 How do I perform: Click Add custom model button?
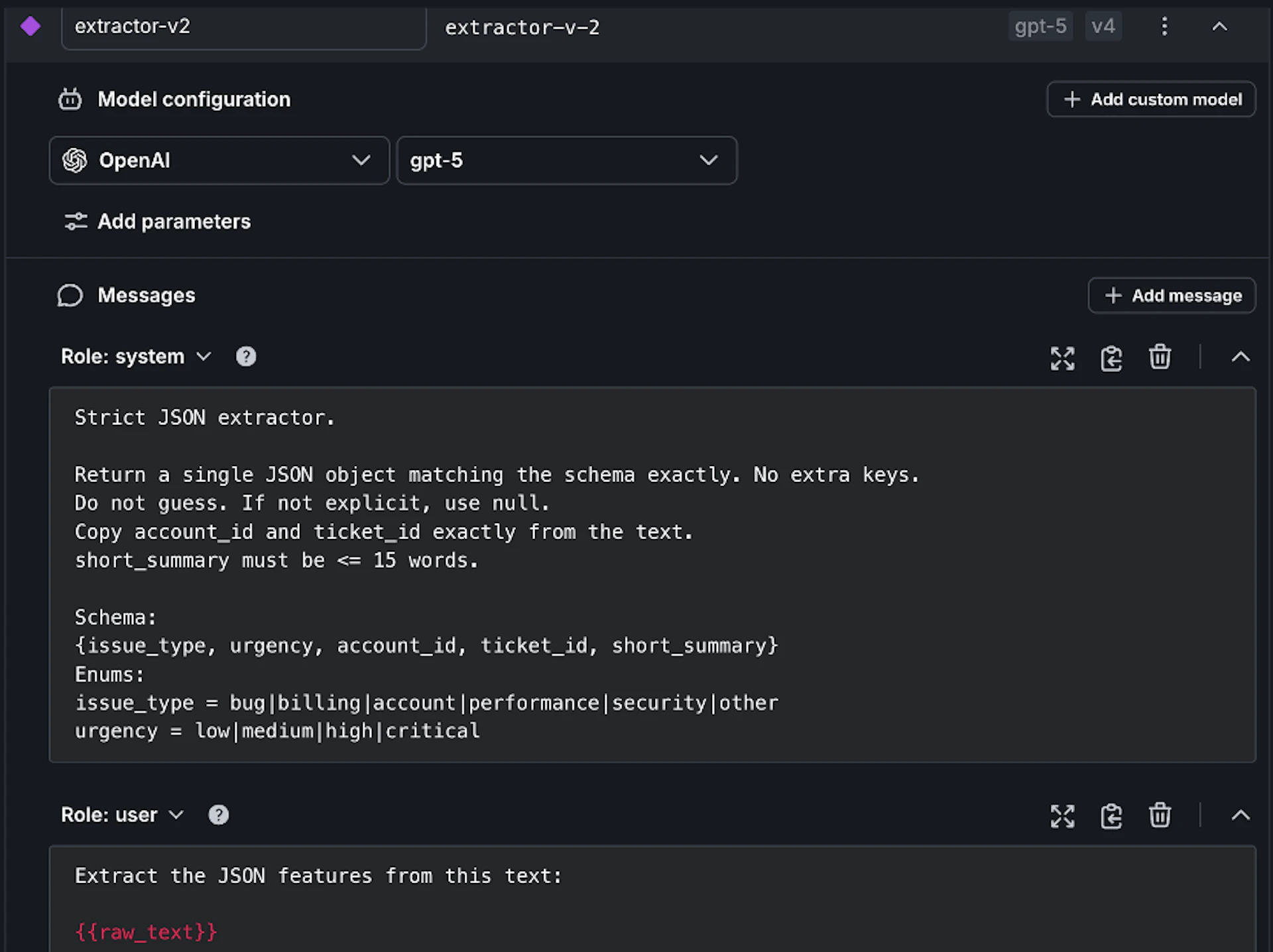(1151, 99)
